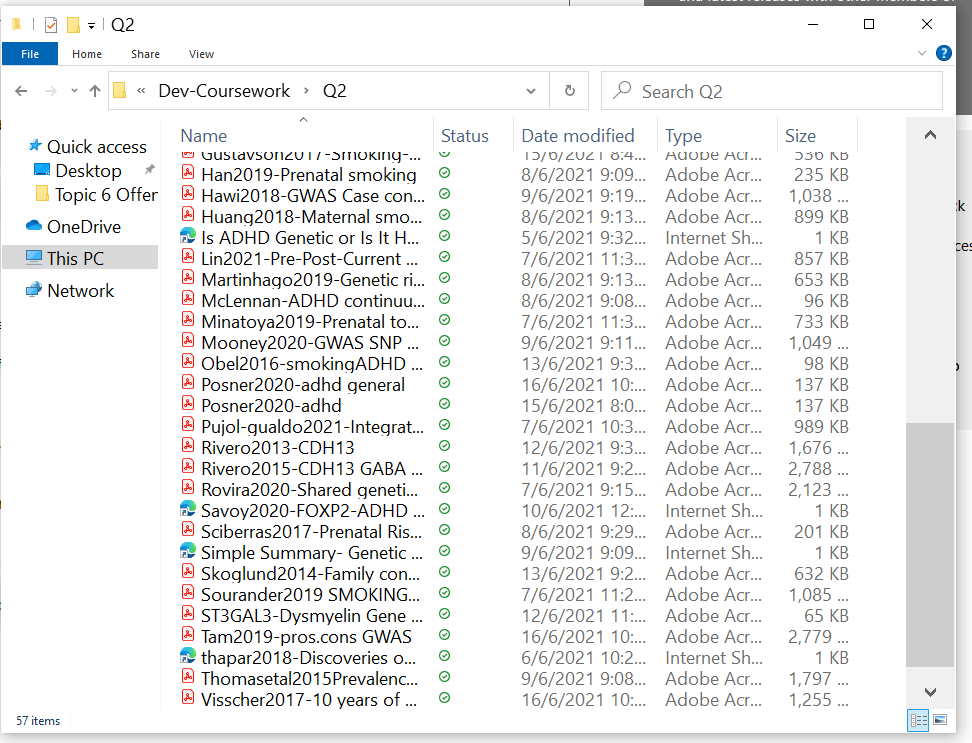
Task: Open Dev-Coursework via the breadcrumb link
Action: [223, 90]
